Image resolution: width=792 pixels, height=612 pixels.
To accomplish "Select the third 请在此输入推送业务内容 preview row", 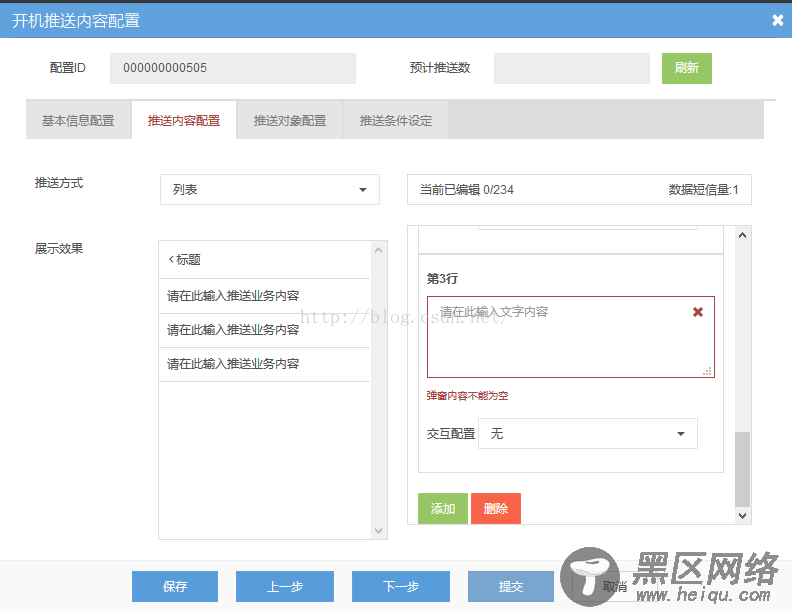I will (x=265, y=364).
